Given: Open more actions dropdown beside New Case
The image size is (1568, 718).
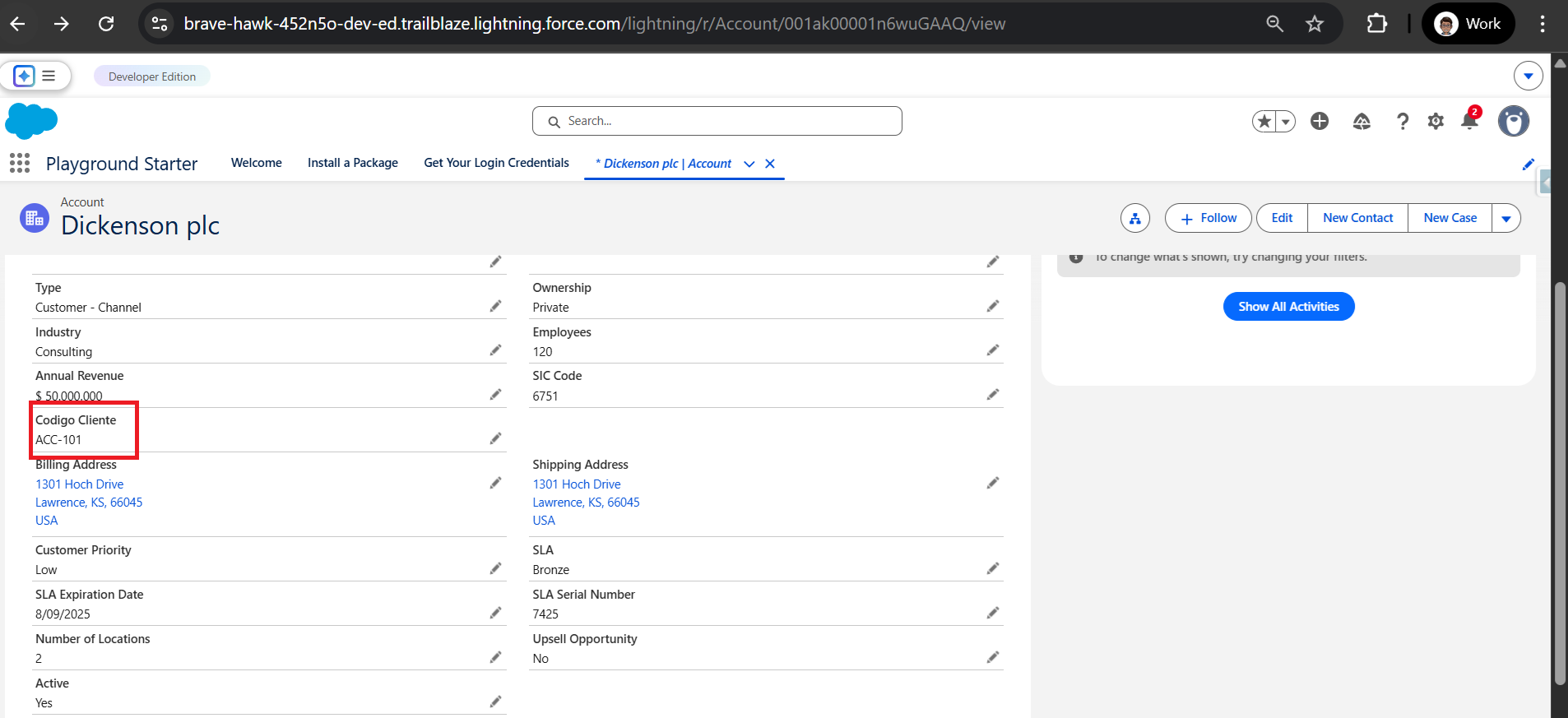Looking at the screenshot, I should click(x=1506, y=218).
